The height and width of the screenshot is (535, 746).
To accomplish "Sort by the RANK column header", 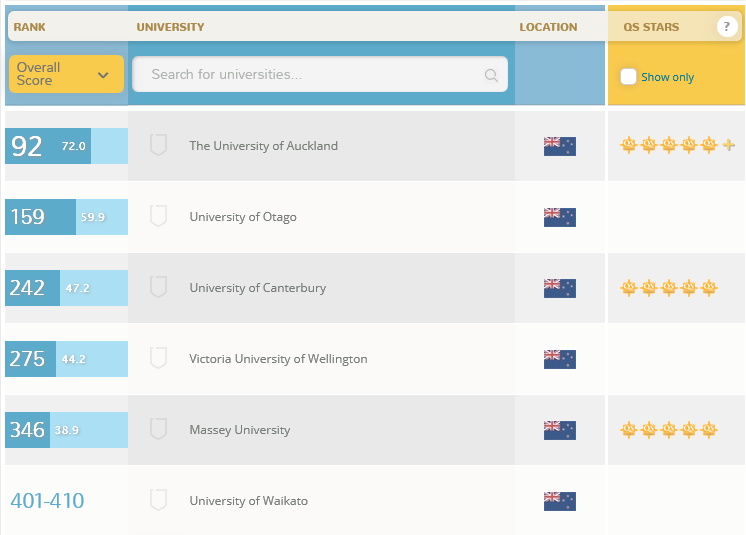I will tap(29, 27).
